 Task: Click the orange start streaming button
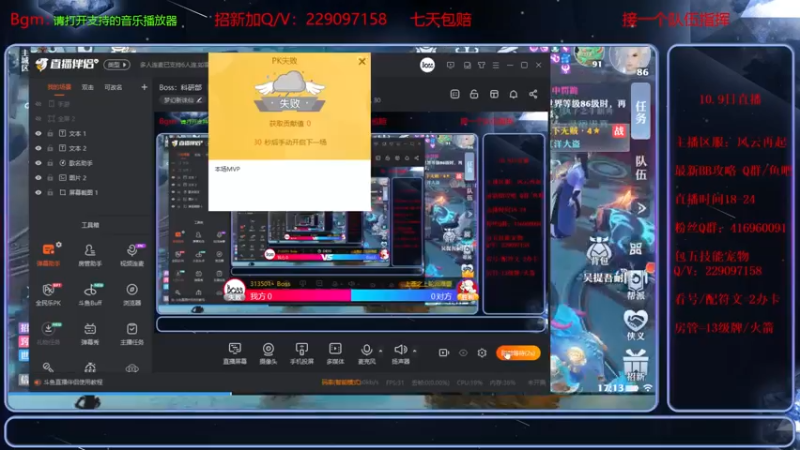(518, 353)
